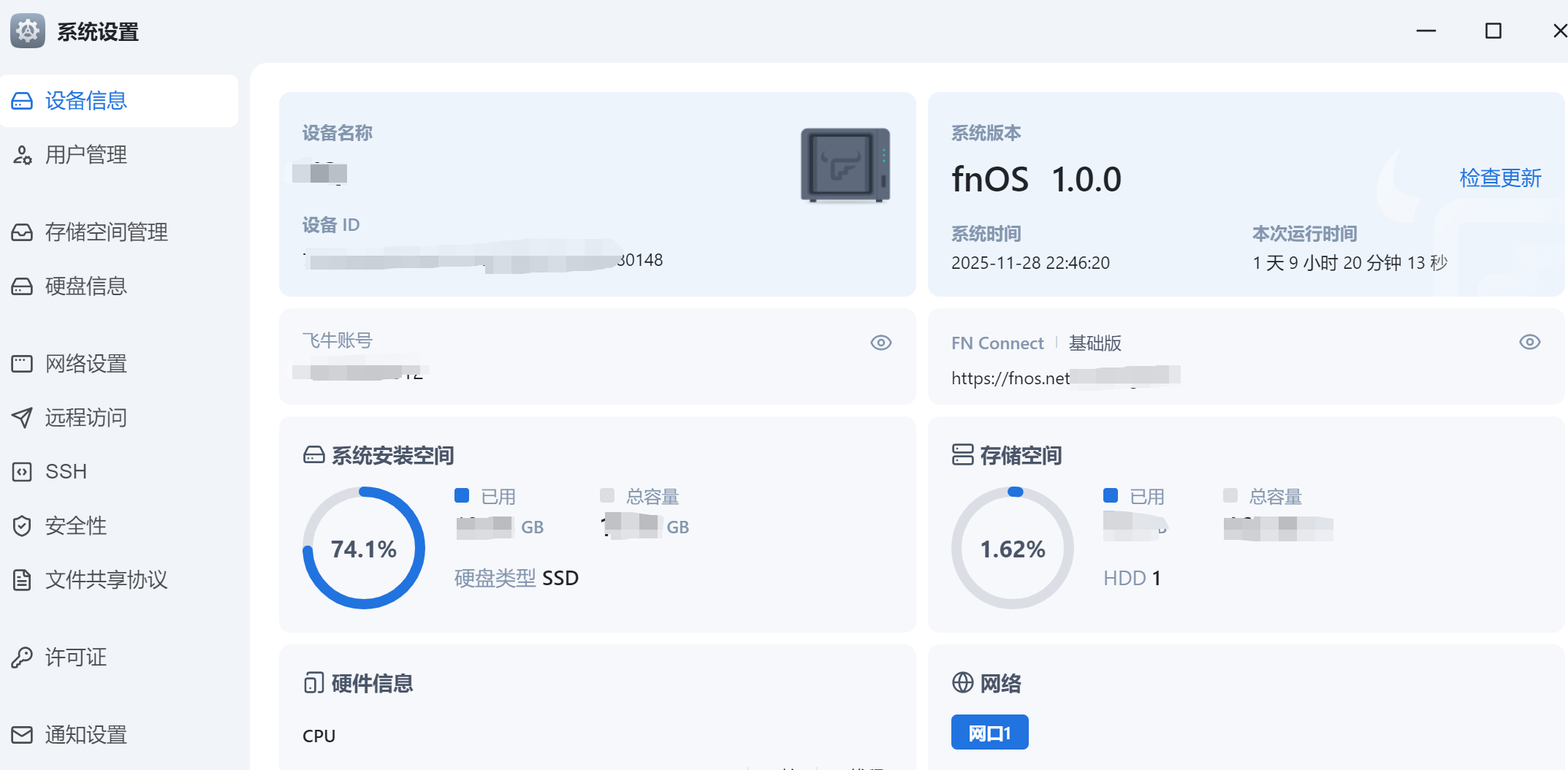
Task: Click the CPU label under 硬件信息
Action: point(319,736)
